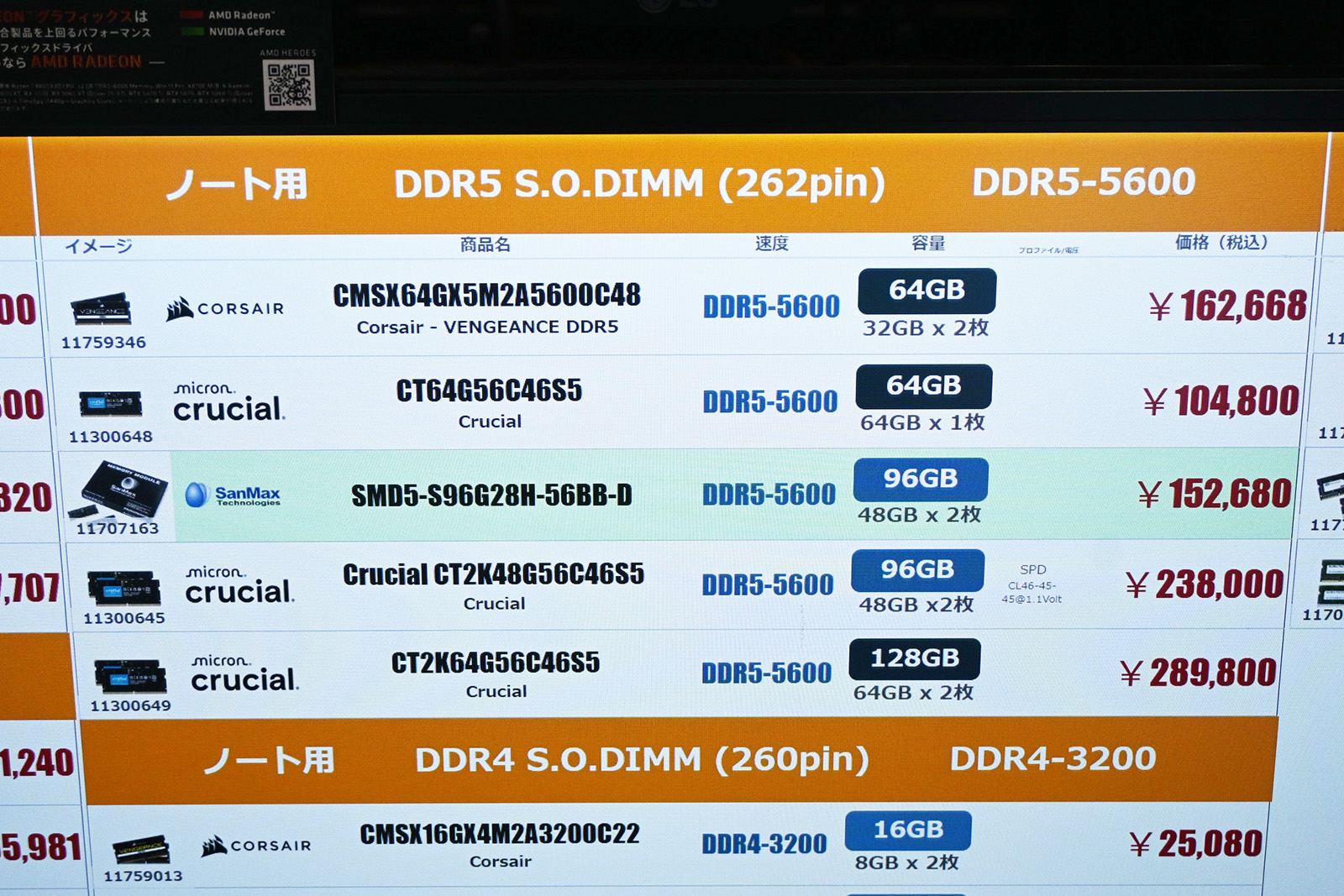
Task: Click DDR5-5600 speed in Corsair row
Action: click(x=771, y=307)
